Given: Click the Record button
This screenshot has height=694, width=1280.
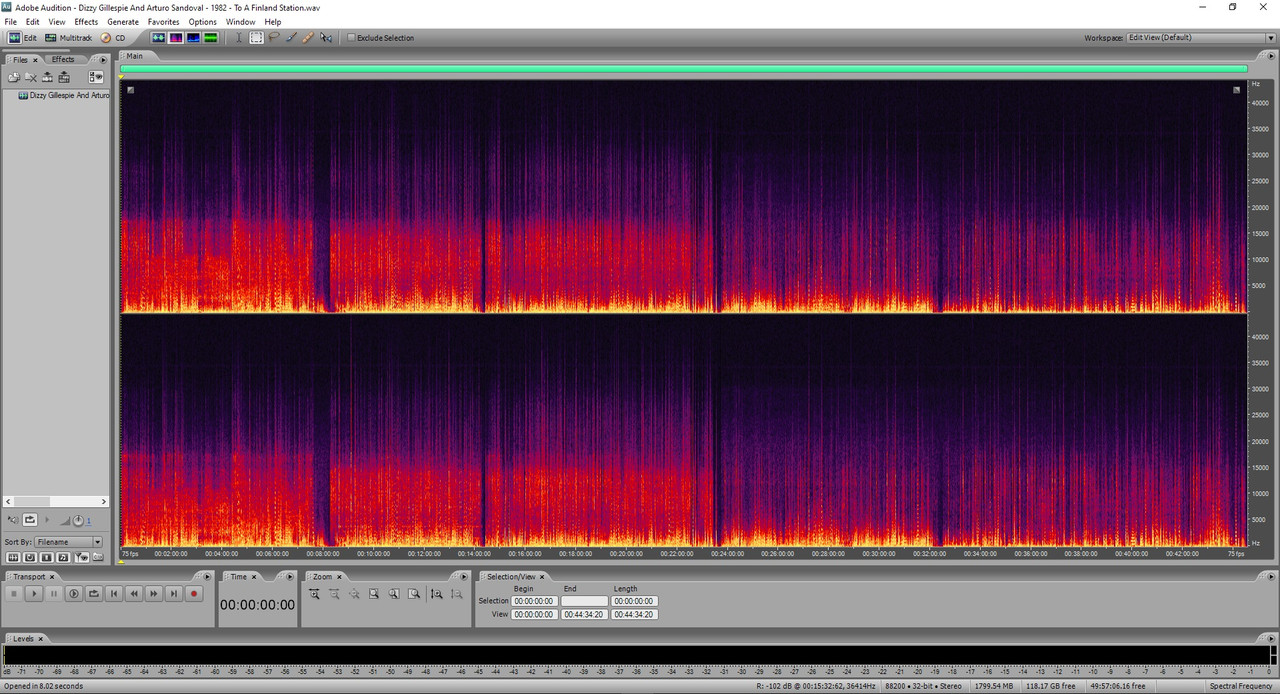Looking at the screenshot, I should tap(194, 594).
